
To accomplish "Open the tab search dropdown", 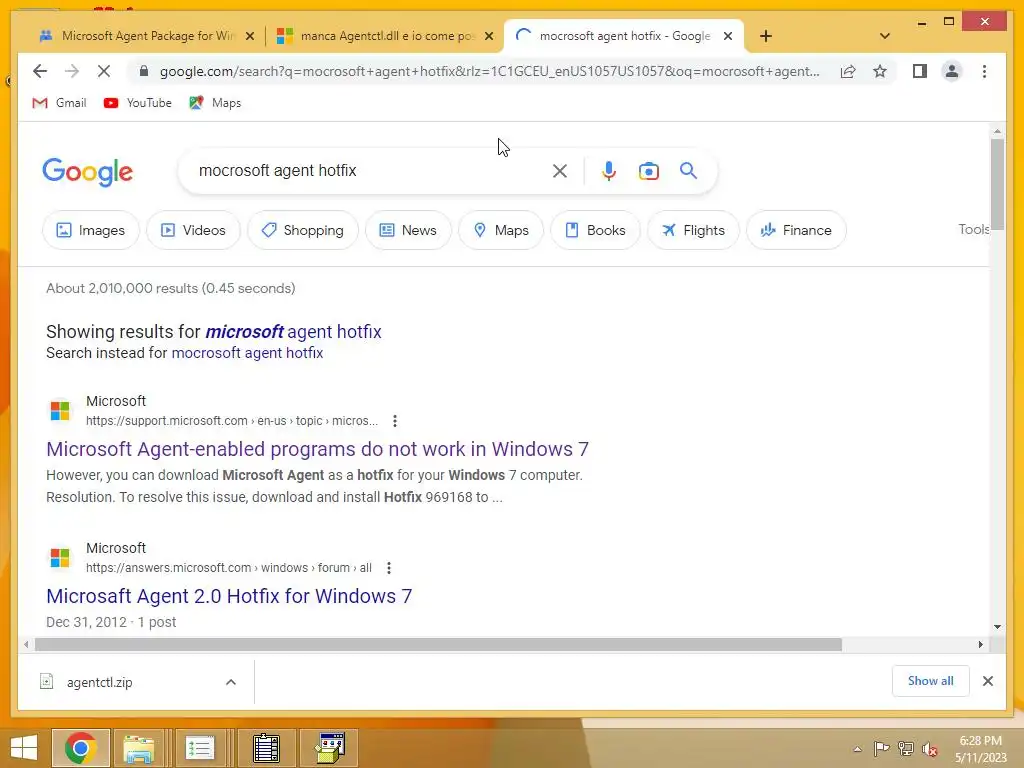I will click(884, 36).
